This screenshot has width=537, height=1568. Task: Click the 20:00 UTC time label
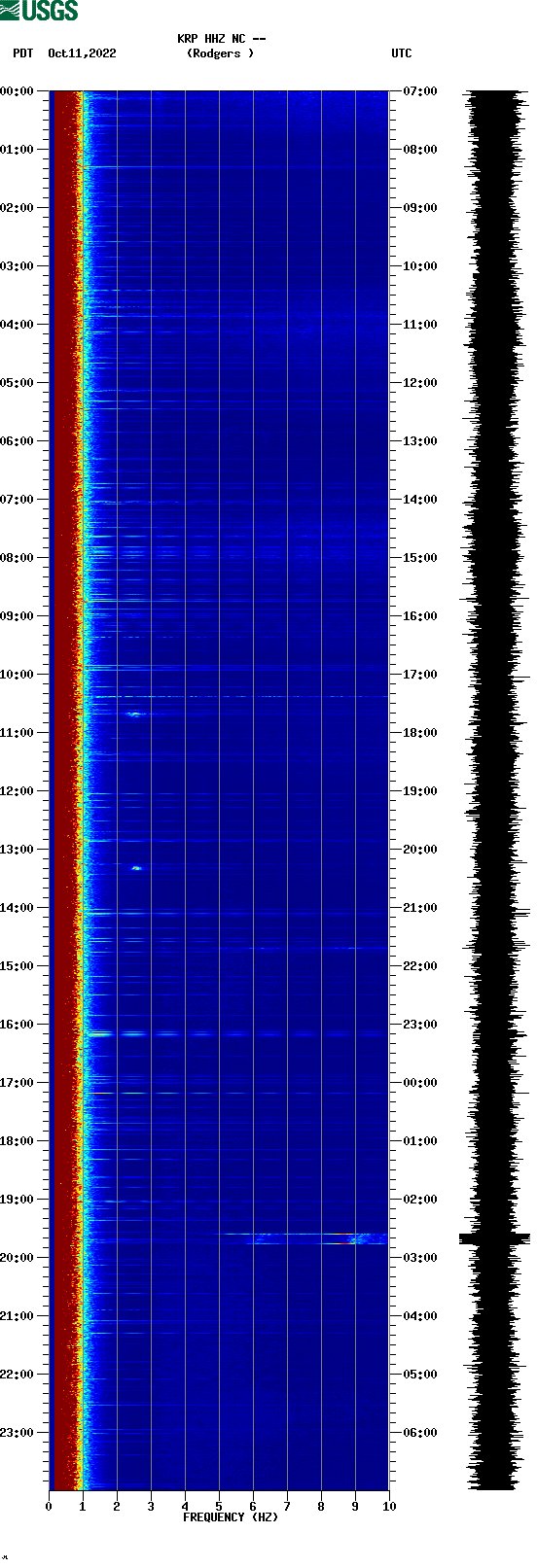pos(420,850)
